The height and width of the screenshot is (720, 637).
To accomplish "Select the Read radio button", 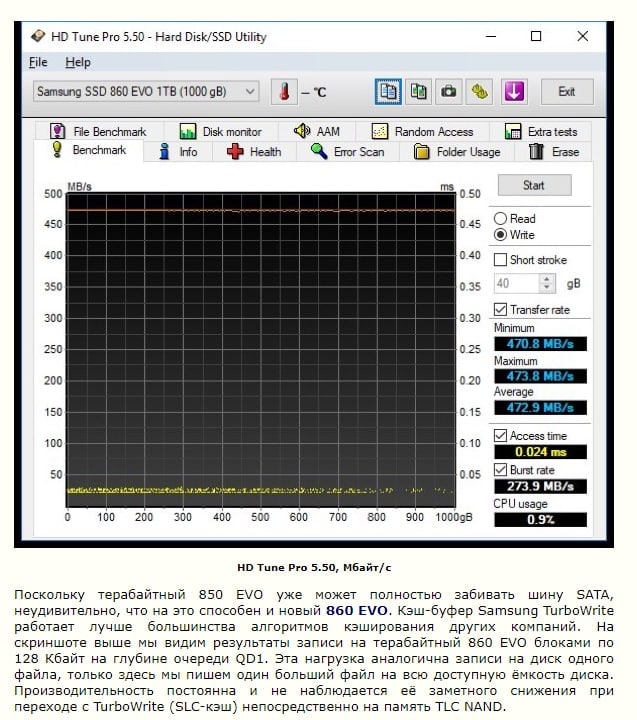I will point(500,219).
